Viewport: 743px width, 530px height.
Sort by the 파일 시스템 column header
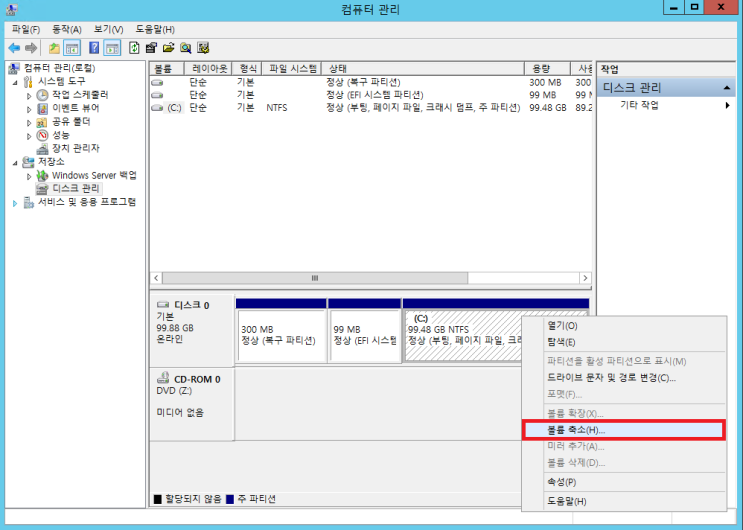[291, 69]
